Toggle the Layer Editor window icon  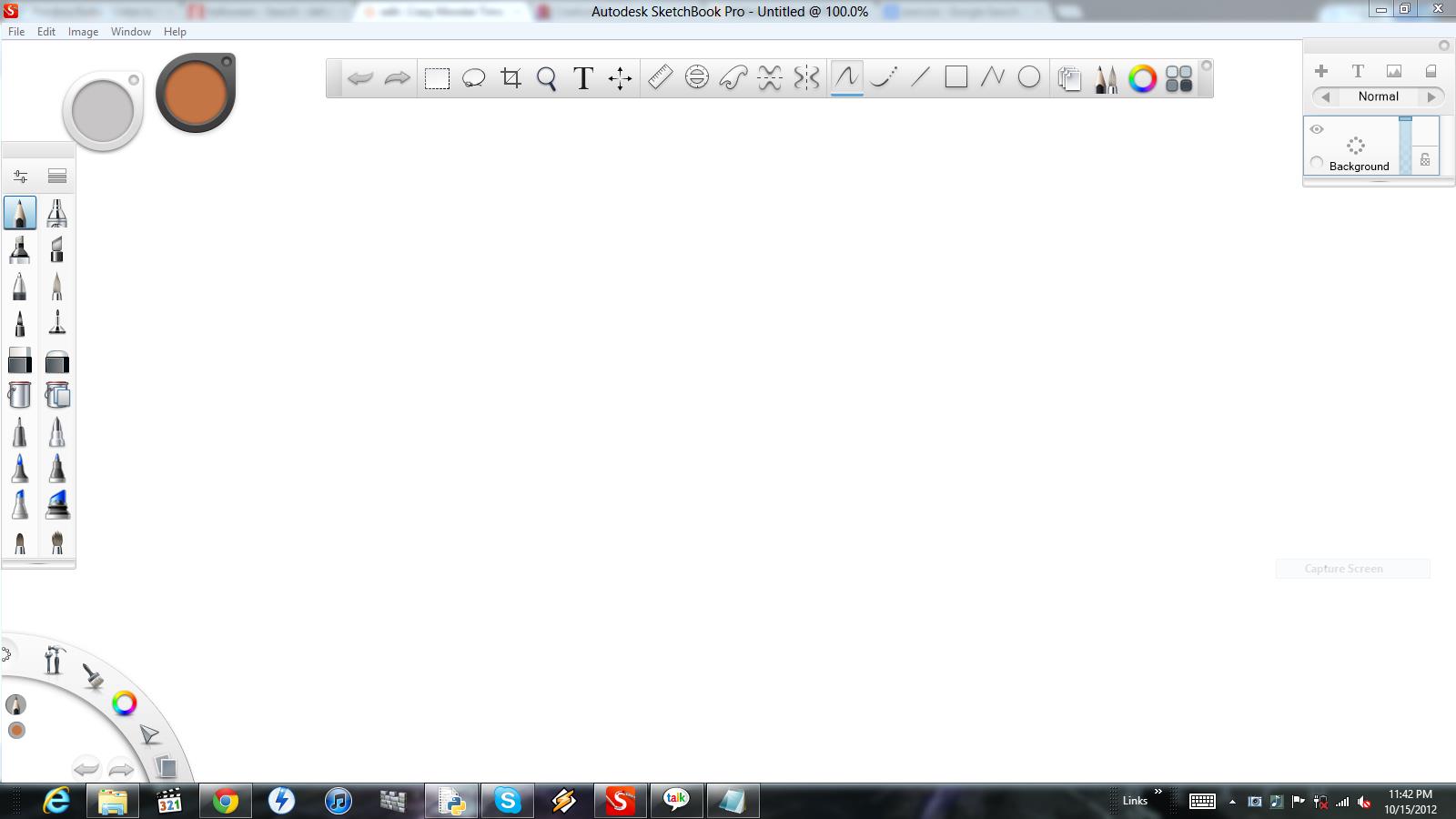click(x=1069, y=79)
